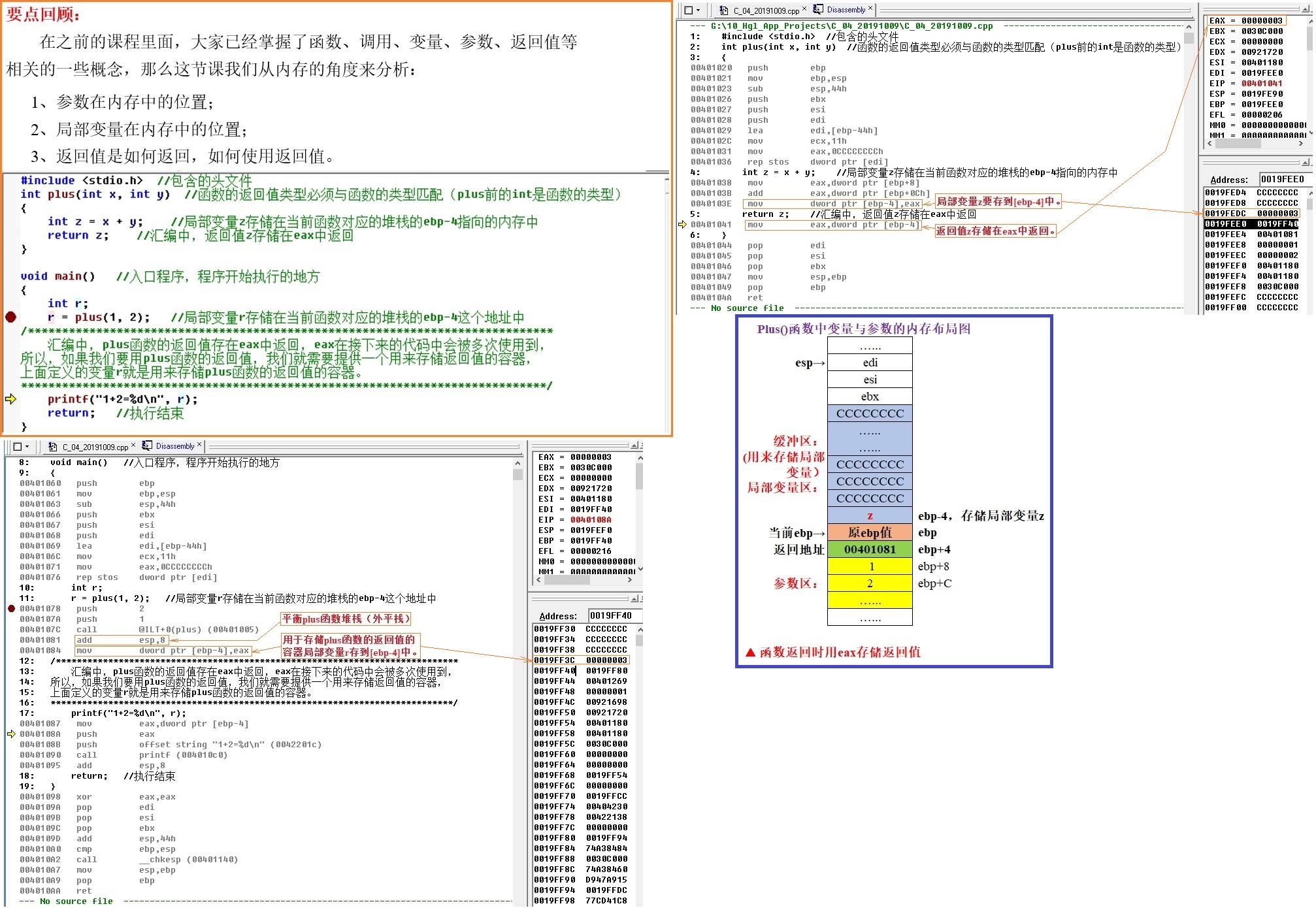Screen dimensions: 1316x908
Task: Click Address field containing 0019FF40
Action: coord(615,615)
